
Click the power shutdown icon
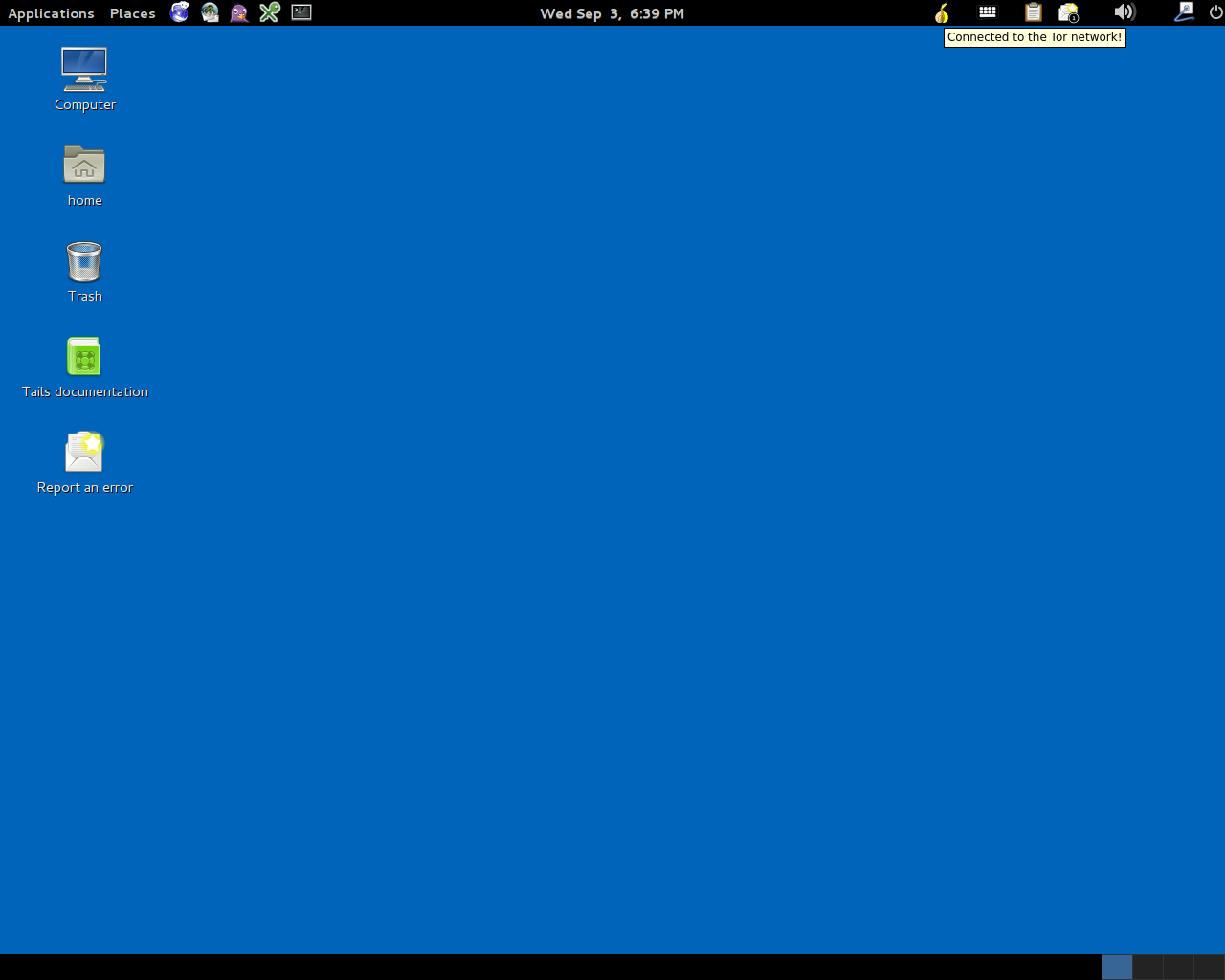tap(1215, 12)
